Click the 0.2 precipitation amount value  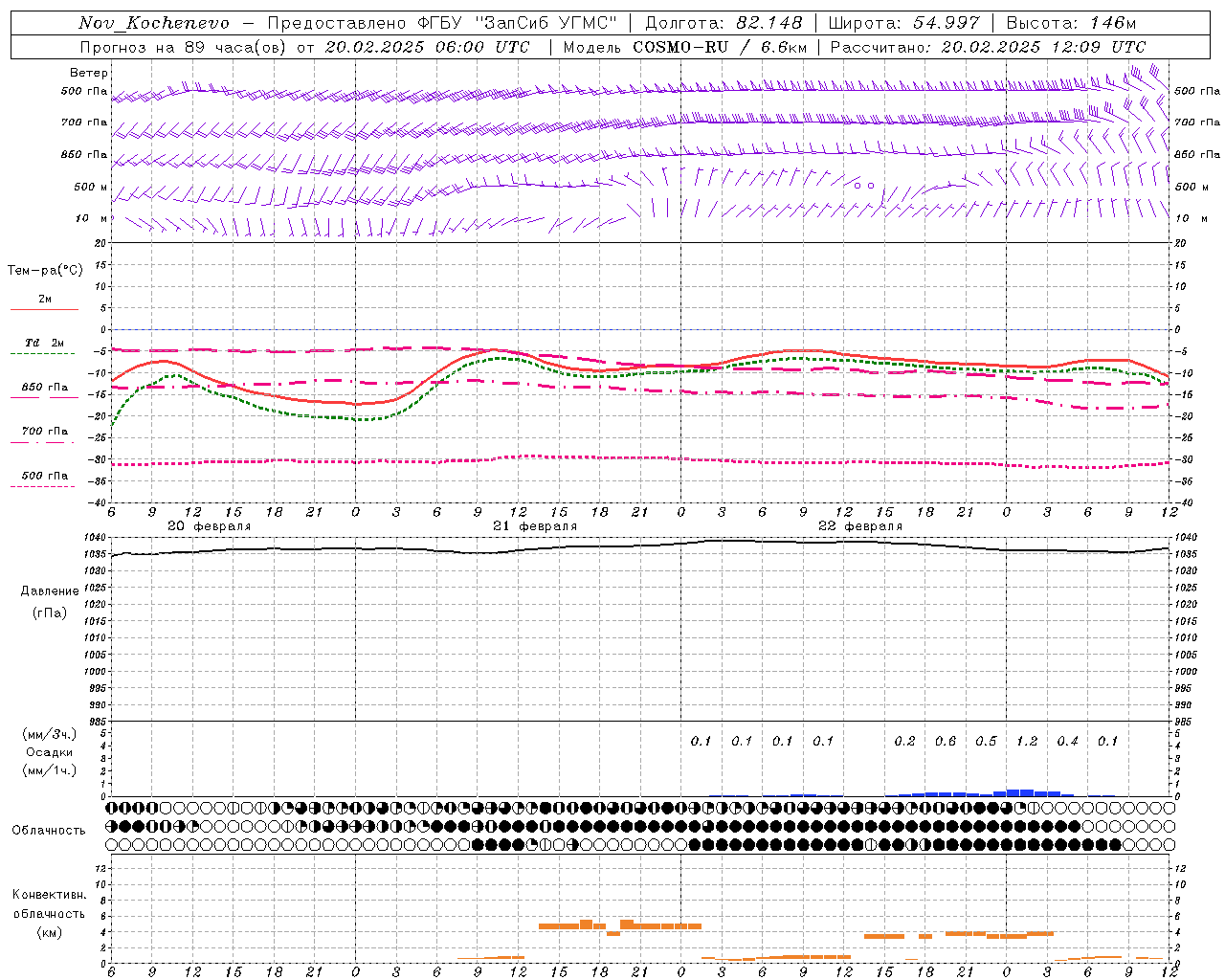[x=904, y=742]
